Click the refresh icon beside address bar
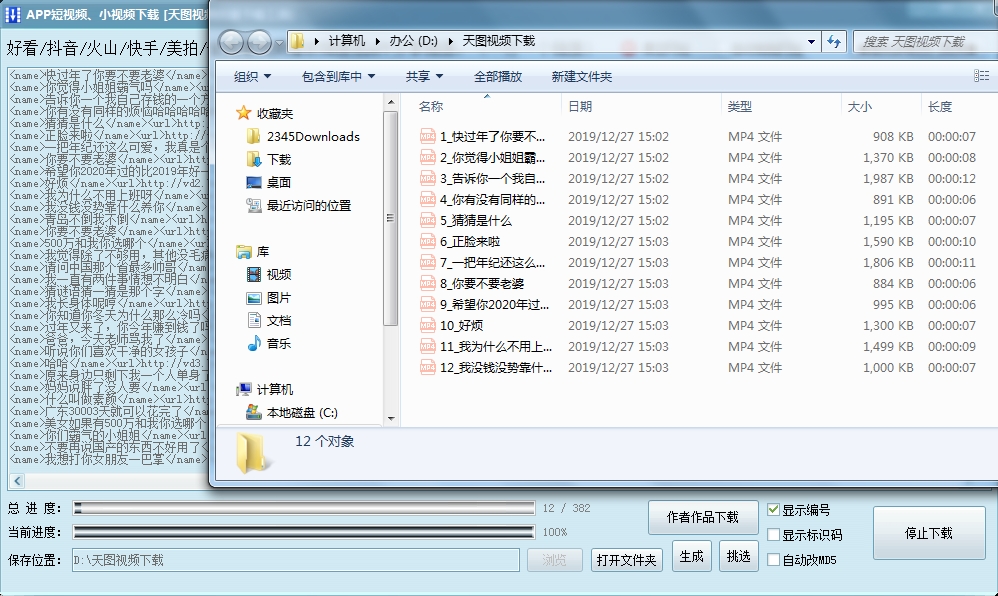The image size is (998, 596). tap(834, 42)
